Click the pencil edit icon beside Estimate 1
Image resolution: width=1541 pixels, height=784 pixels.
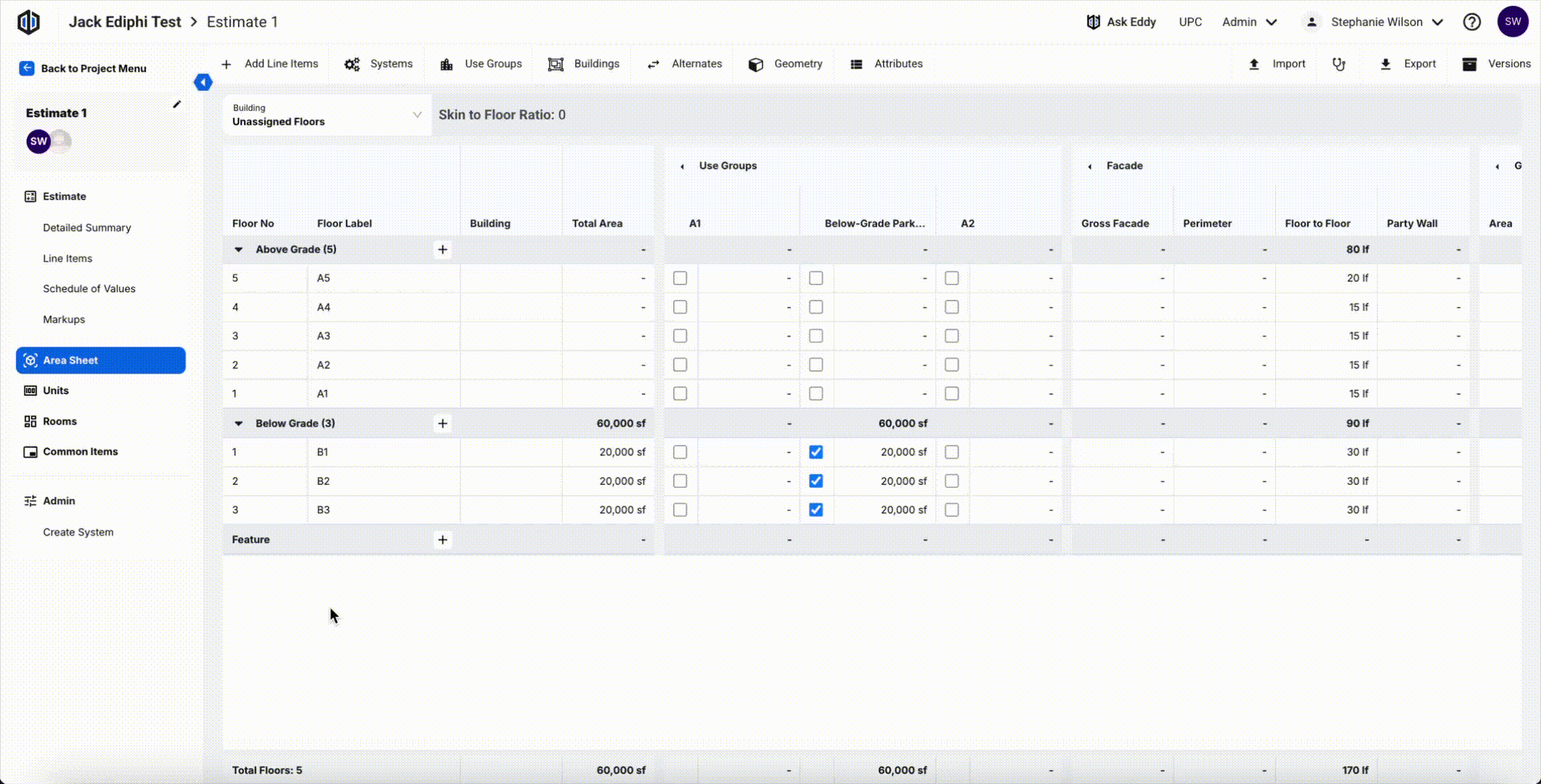[176, 105]
